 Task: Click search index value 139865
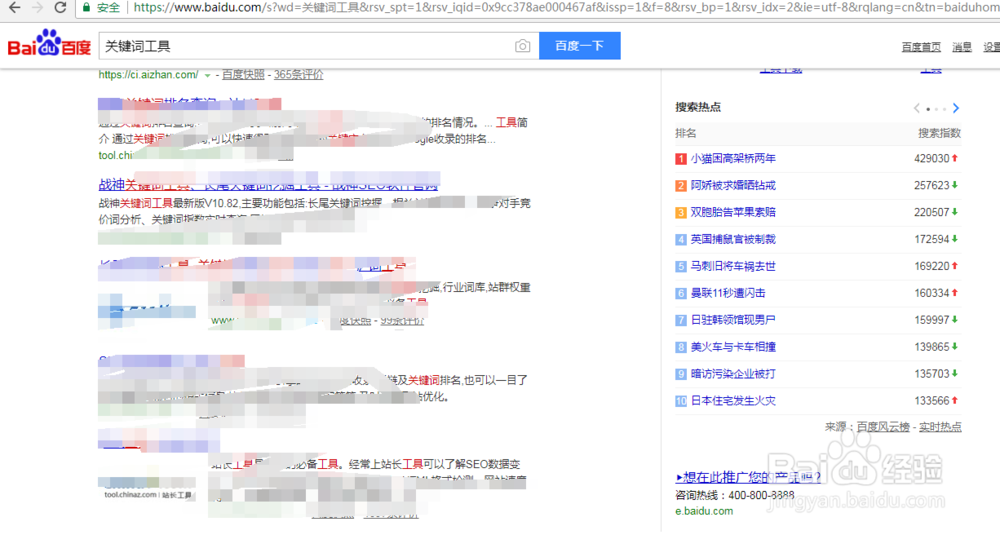pos(932,347)
